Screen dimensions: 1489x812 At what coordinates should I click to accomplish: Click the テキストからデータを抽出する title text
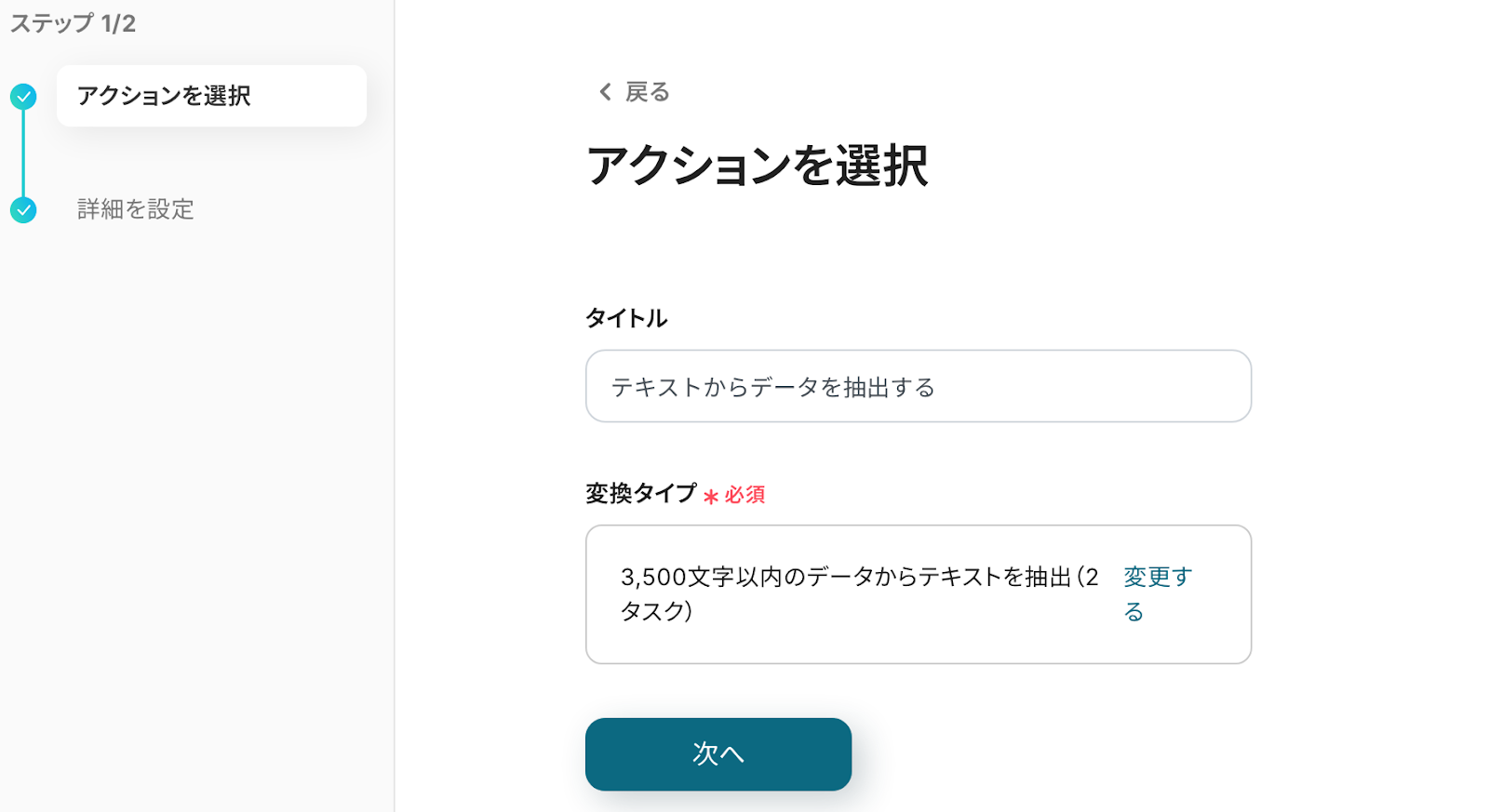click(x=772, y=387)
